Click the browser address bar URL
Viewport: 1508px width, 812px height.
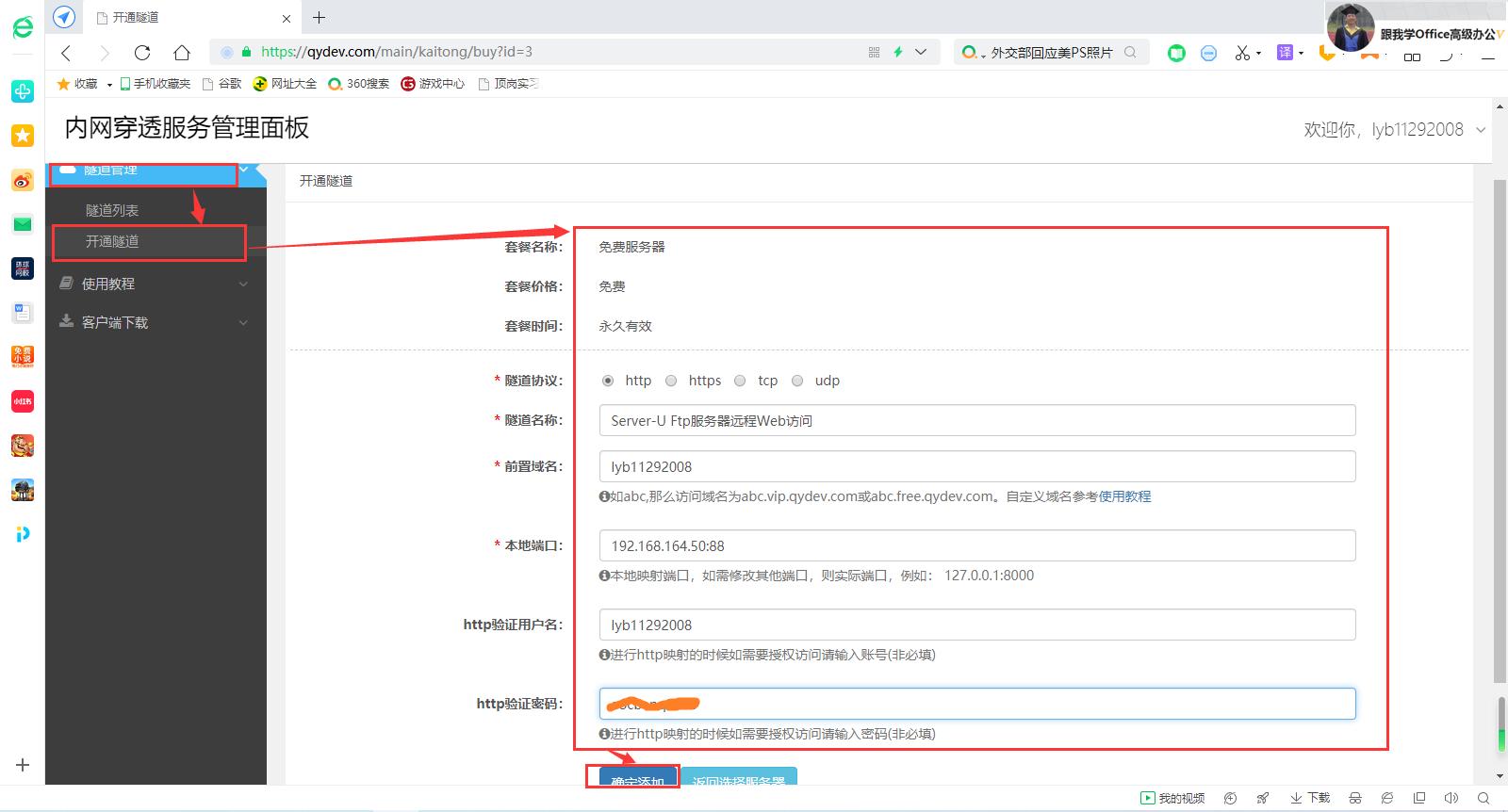point(397,52)
